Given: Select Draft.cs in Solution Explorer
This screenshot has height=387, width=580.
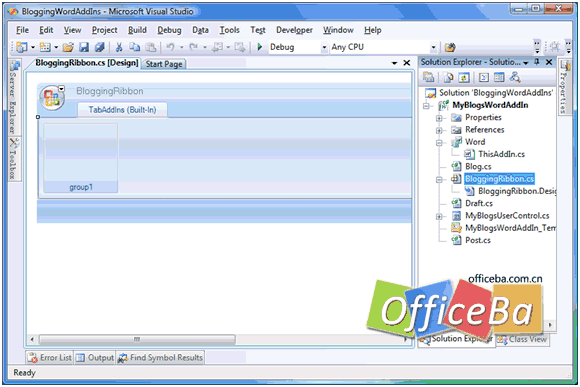Looking at the screenshot, I should 479,203.
